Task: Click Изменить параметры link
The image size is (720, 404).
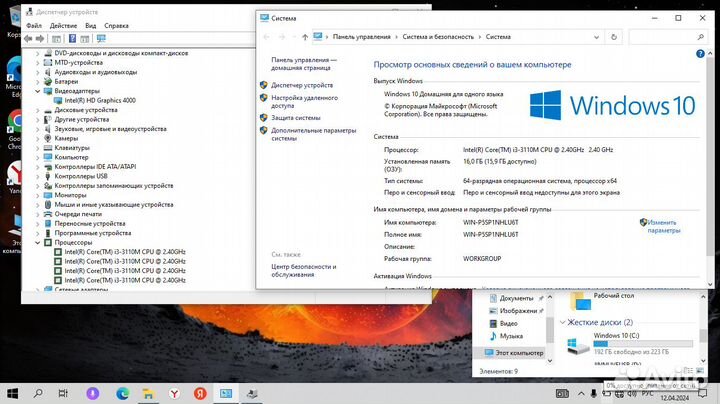Action: pyautogui.click(x=664, y=226)
